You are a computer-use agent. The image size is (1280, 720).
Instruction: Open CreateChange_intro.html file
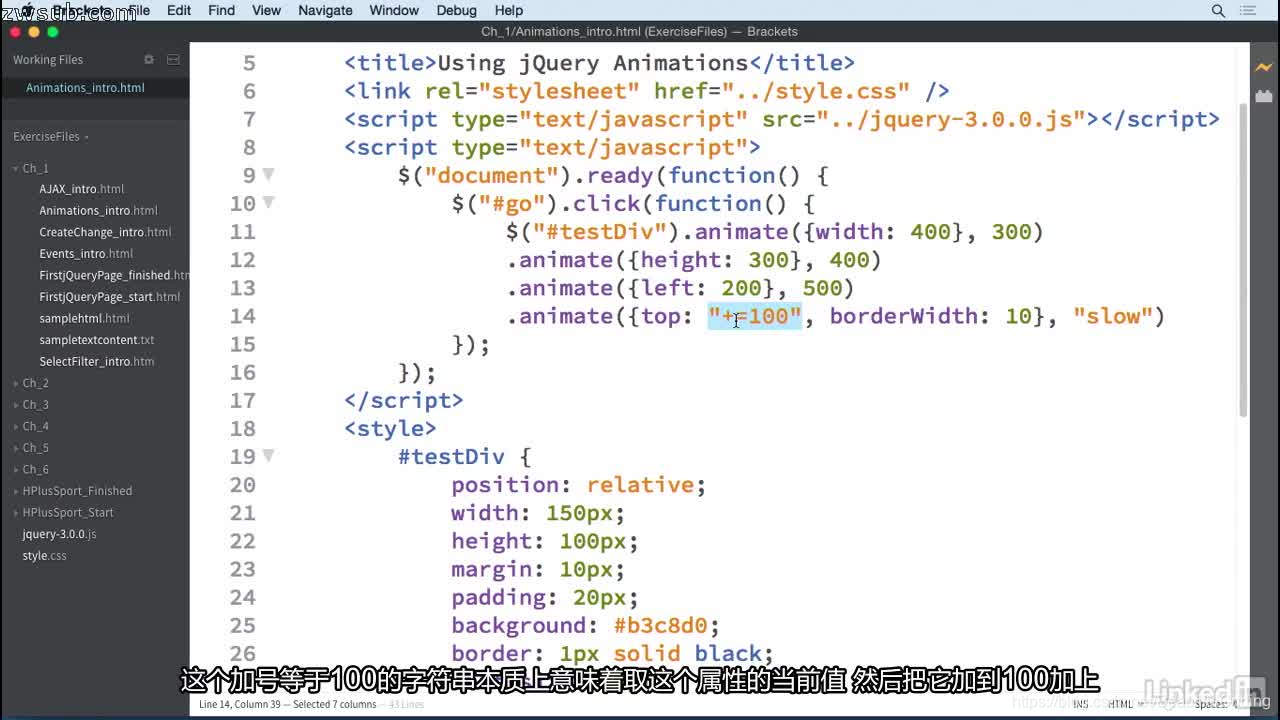click(x=105, y=232)
